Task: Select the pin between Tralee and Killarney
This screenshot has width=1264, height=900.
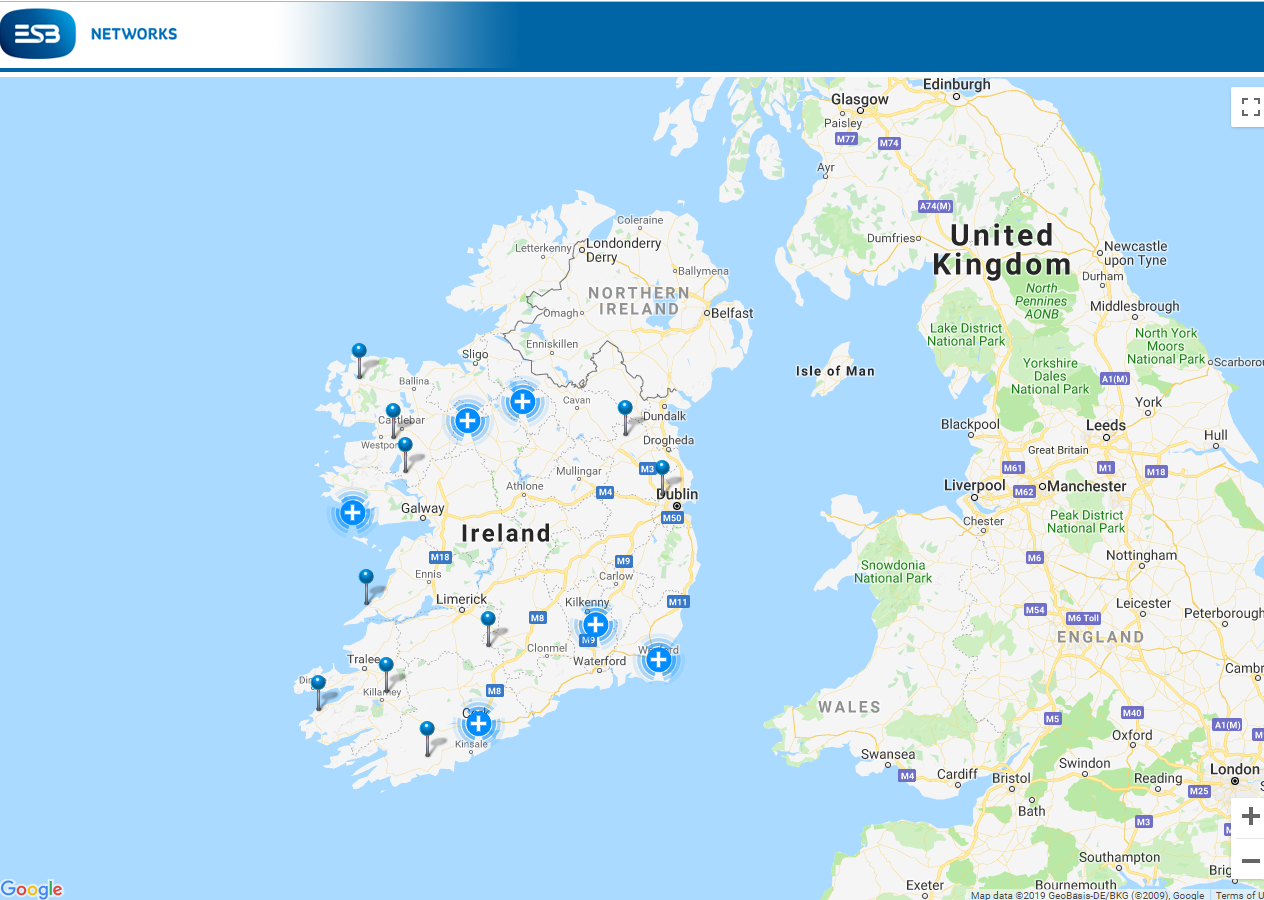Action: 386,674
